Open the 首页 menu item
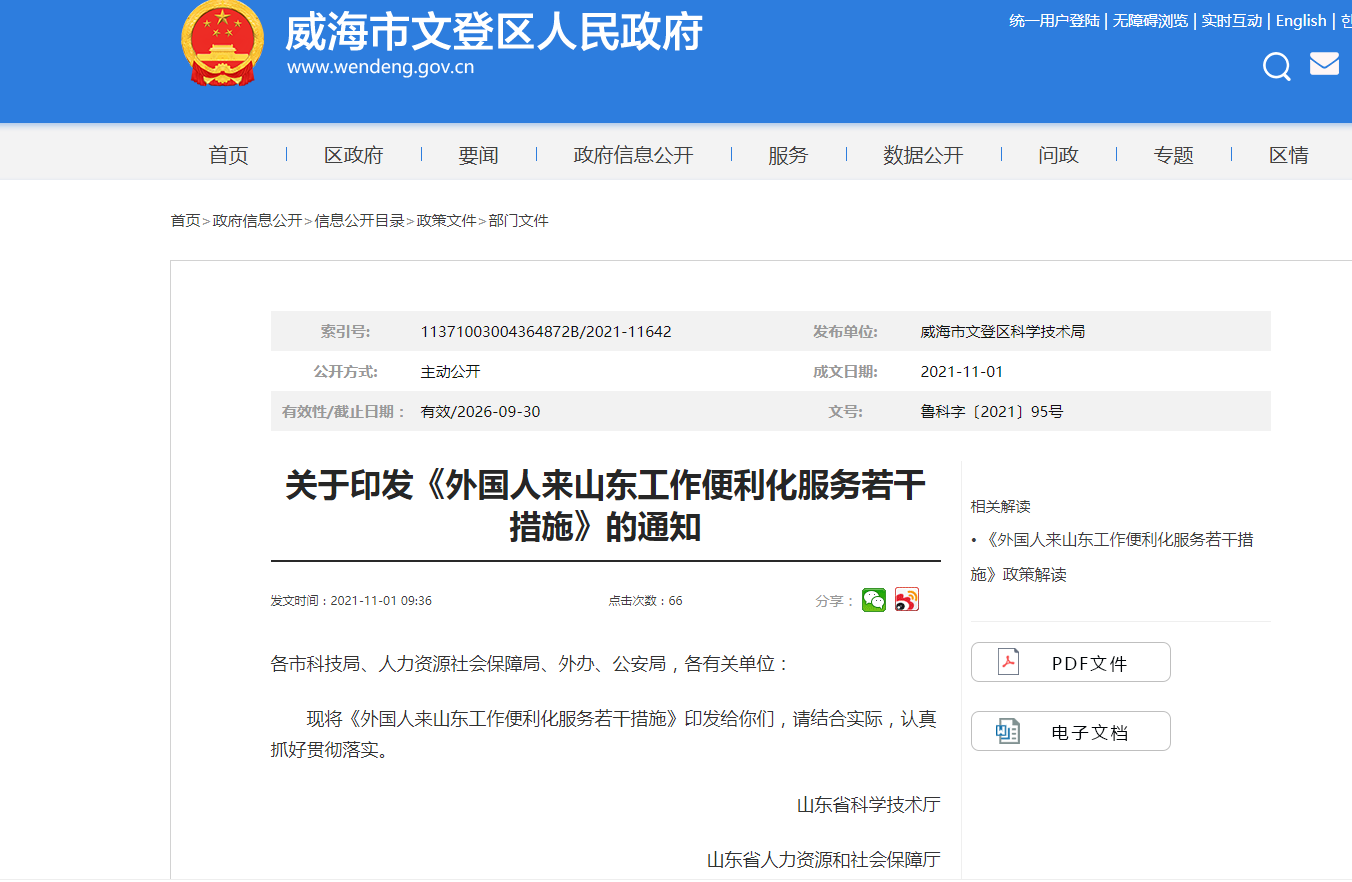 pyautogui.click(x=228, y=154)
